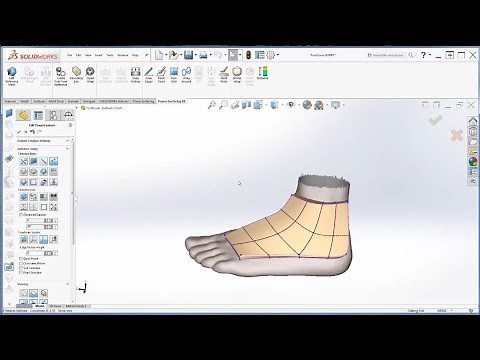480x360 pixels.
Task: Select the Draw Edges pencil tool
Action: (x=149, y=74)
